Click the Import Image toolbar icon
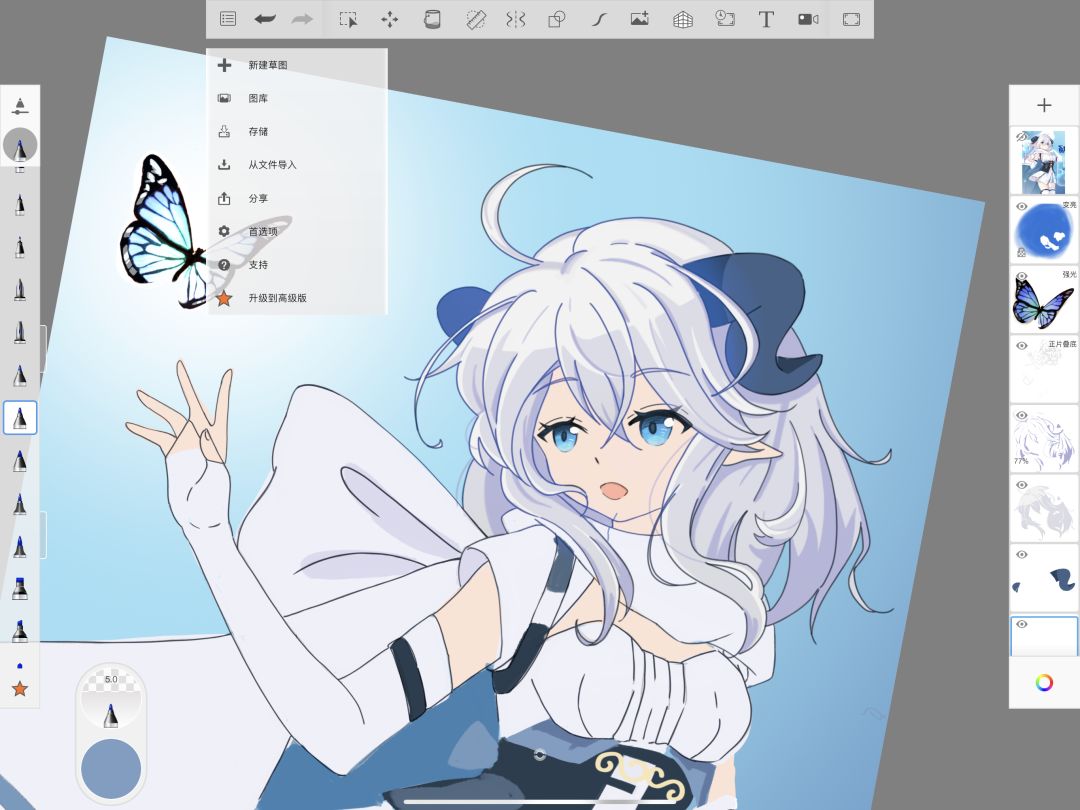This screenshot has width=1080, height=810. (x=640, y=19)
